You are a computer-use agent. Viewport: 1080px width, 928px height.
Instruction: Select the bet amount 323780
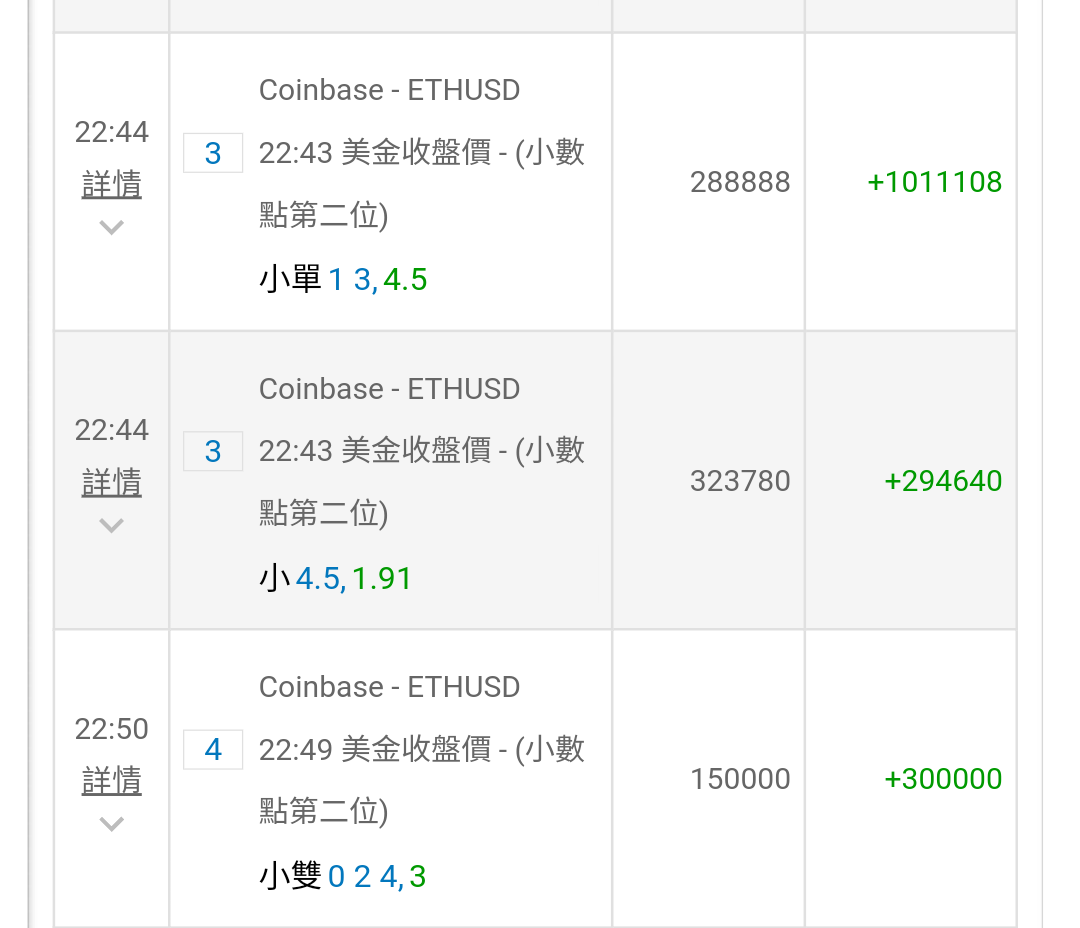click(x=740, y=481)
